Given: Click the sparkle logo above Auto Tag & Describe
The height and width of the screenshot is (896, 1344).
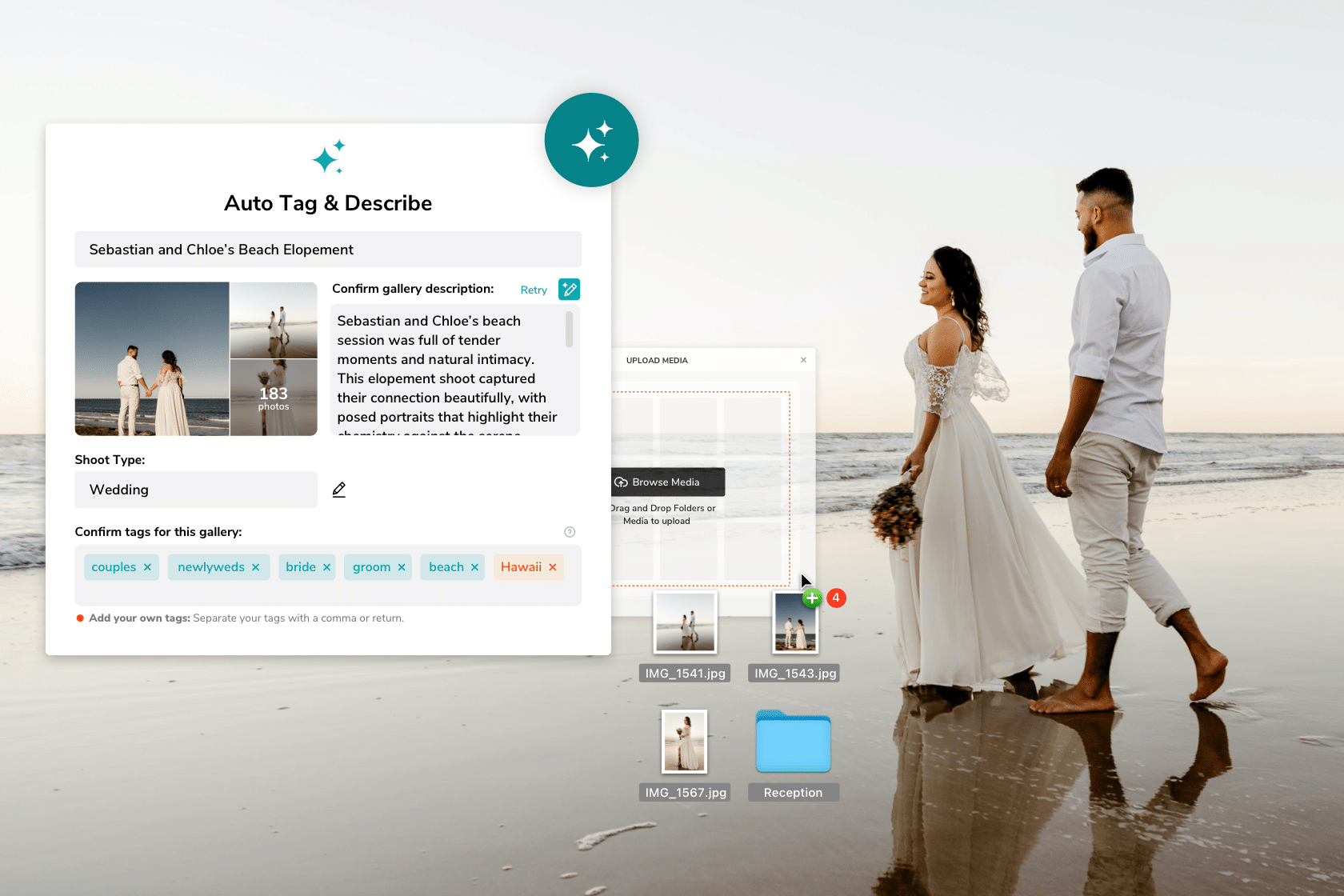Looking at the screenshot, I should pos(328,158).
